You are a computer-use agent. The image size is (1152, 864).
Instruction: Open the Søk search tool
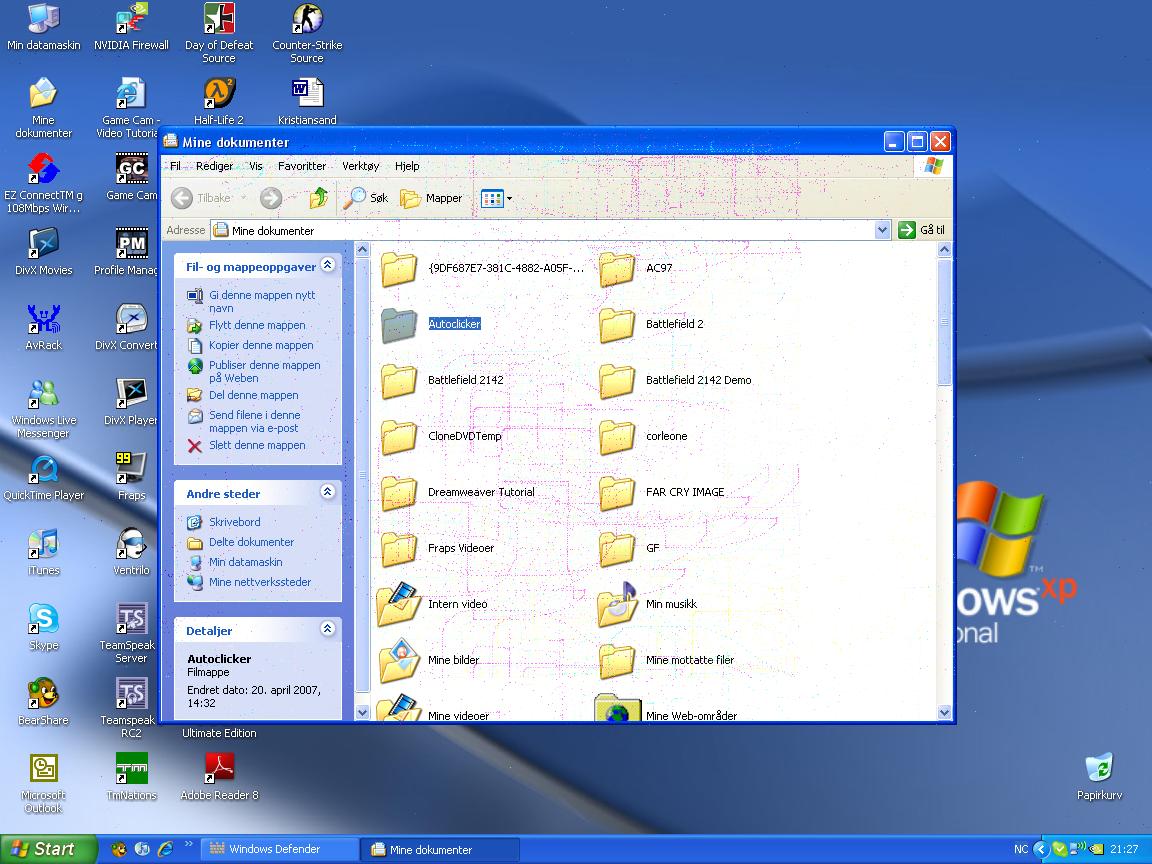[365, 198]
